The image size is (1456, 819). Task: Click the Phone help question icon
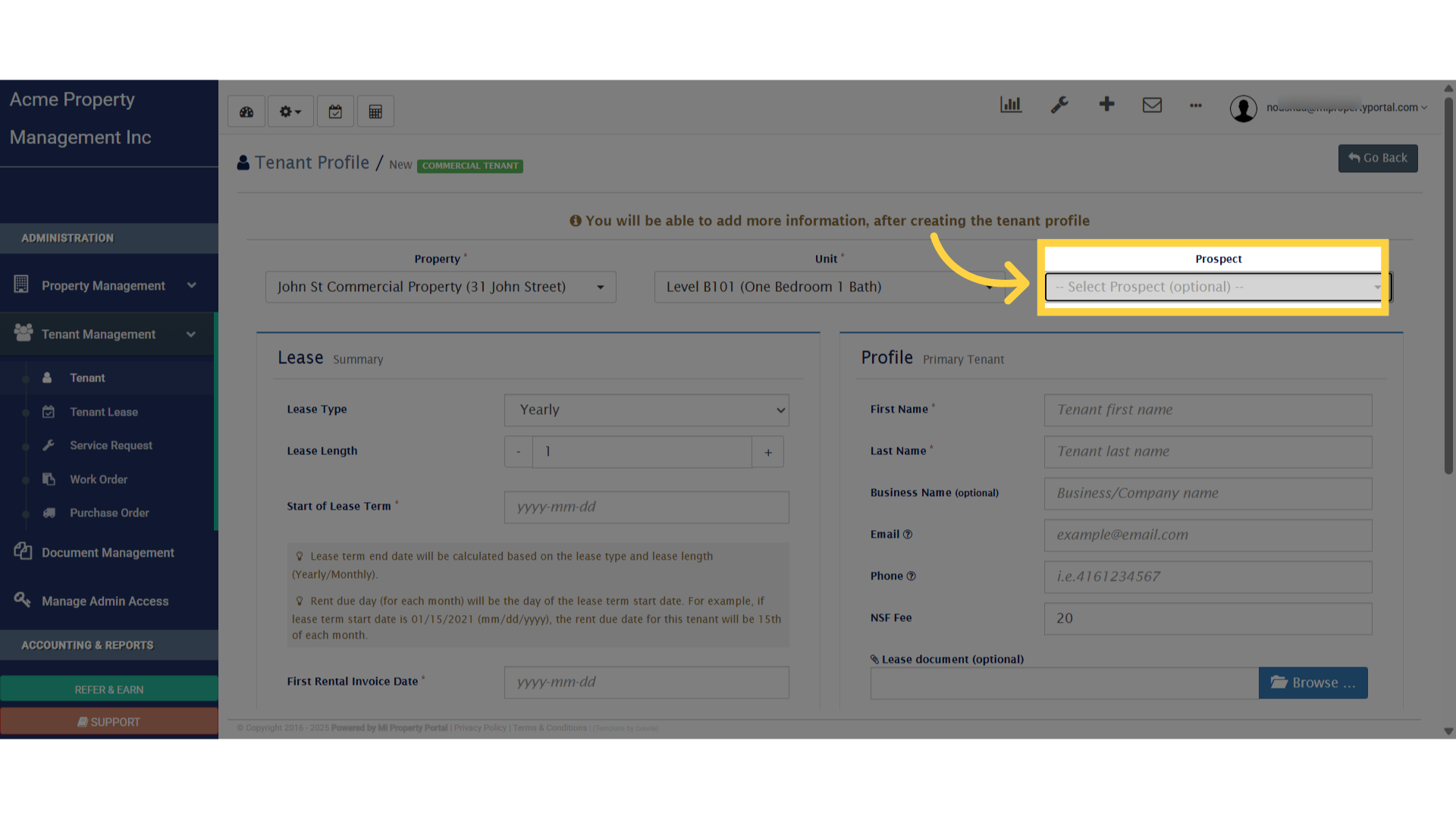click(x=912, y=576)
